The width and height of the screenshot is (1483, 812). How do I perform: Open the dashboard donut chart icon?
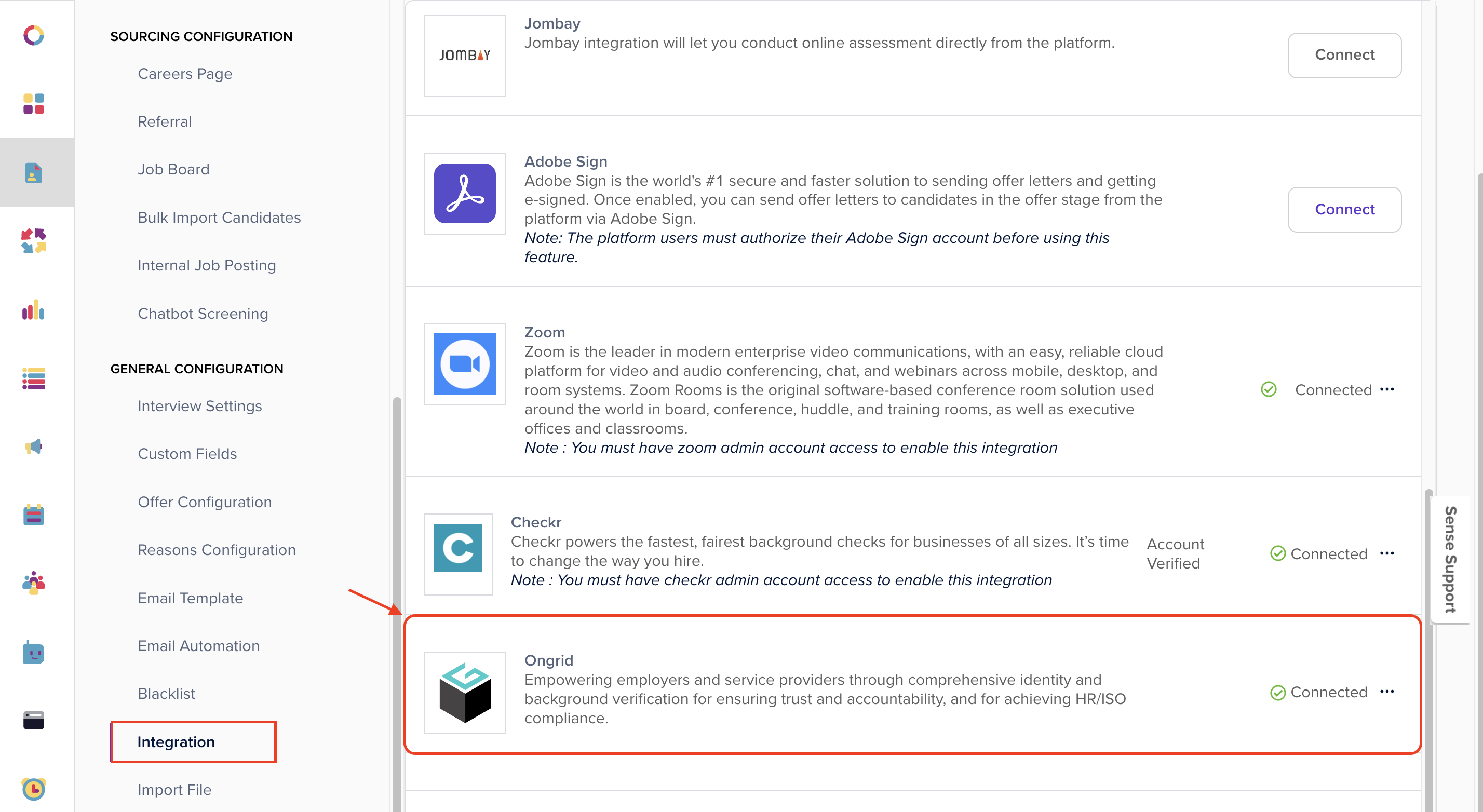tap(35, 36)
